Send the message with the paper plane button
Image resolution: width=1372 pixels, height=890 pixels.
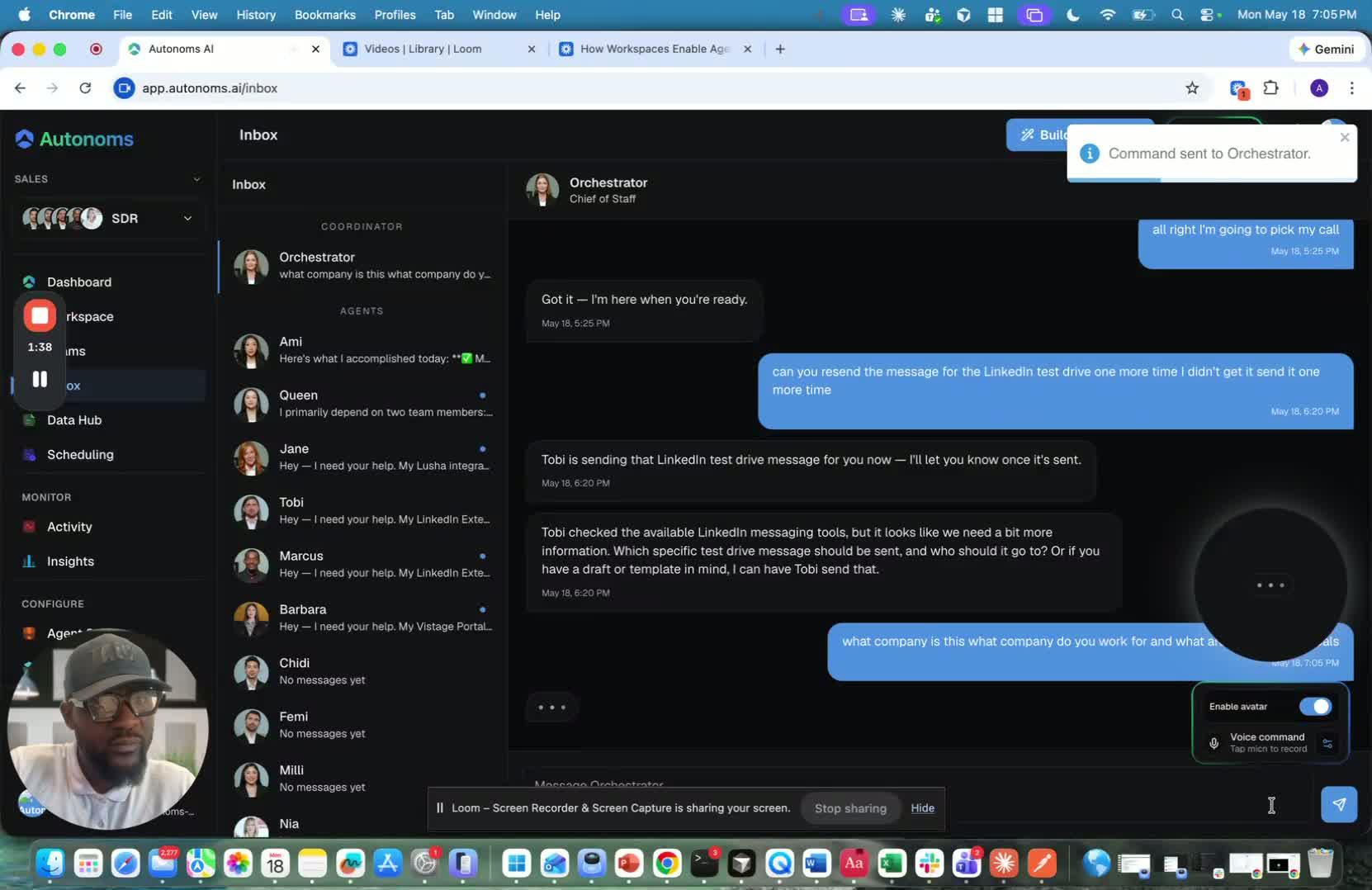point(1338,804)
